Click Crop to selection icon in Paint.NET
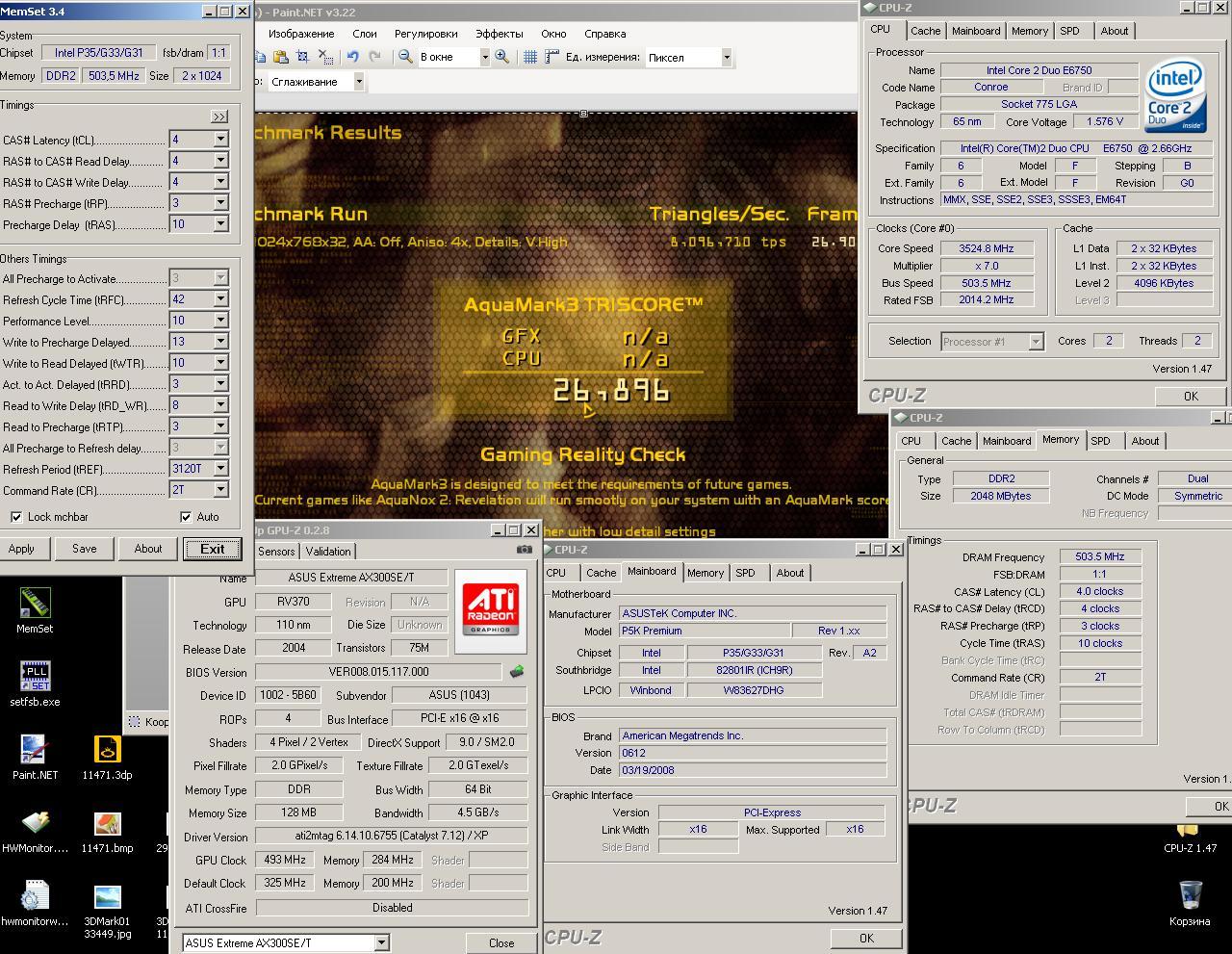The image size is (1232, 954). (303, 57)
